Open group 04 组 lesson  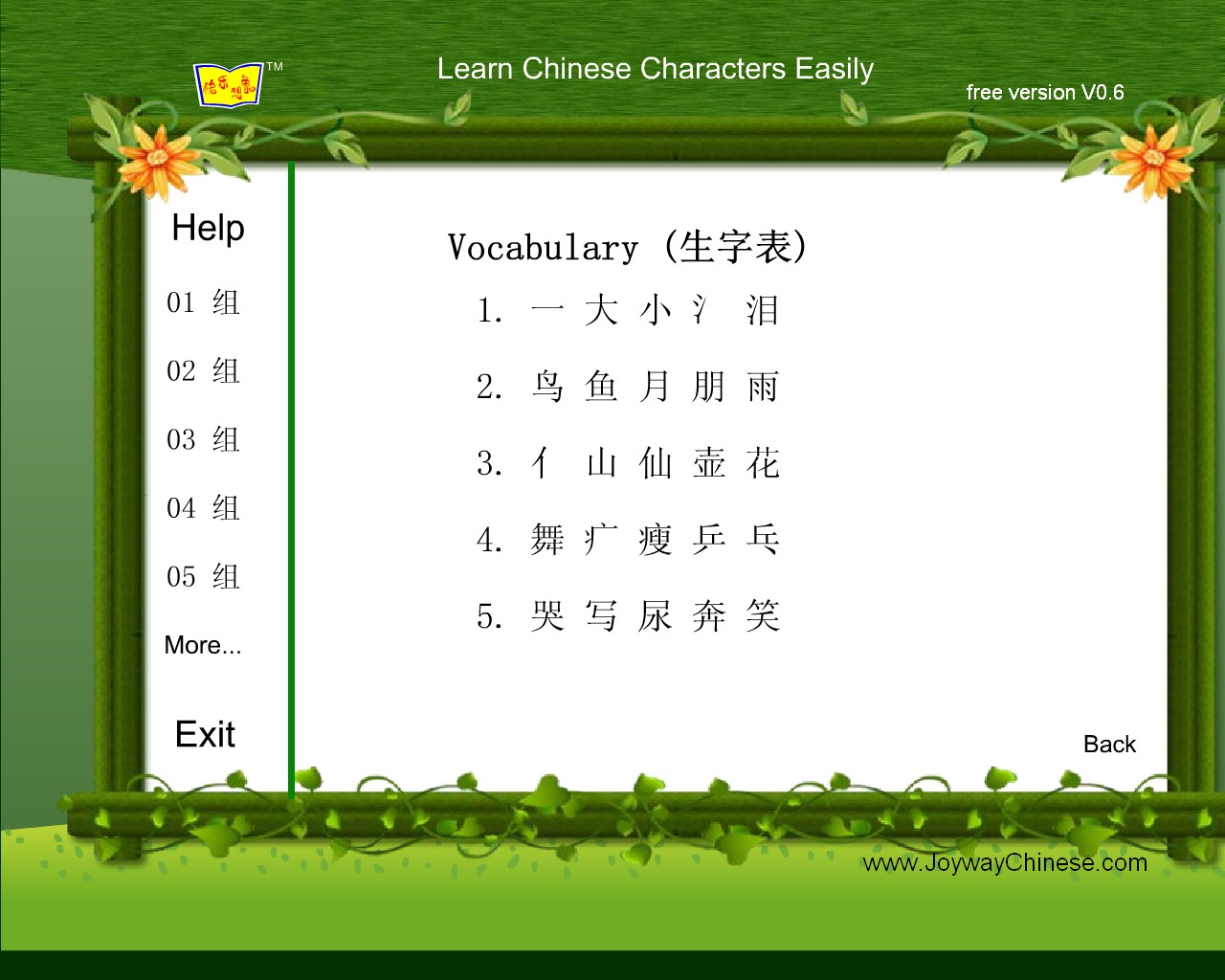203,507
